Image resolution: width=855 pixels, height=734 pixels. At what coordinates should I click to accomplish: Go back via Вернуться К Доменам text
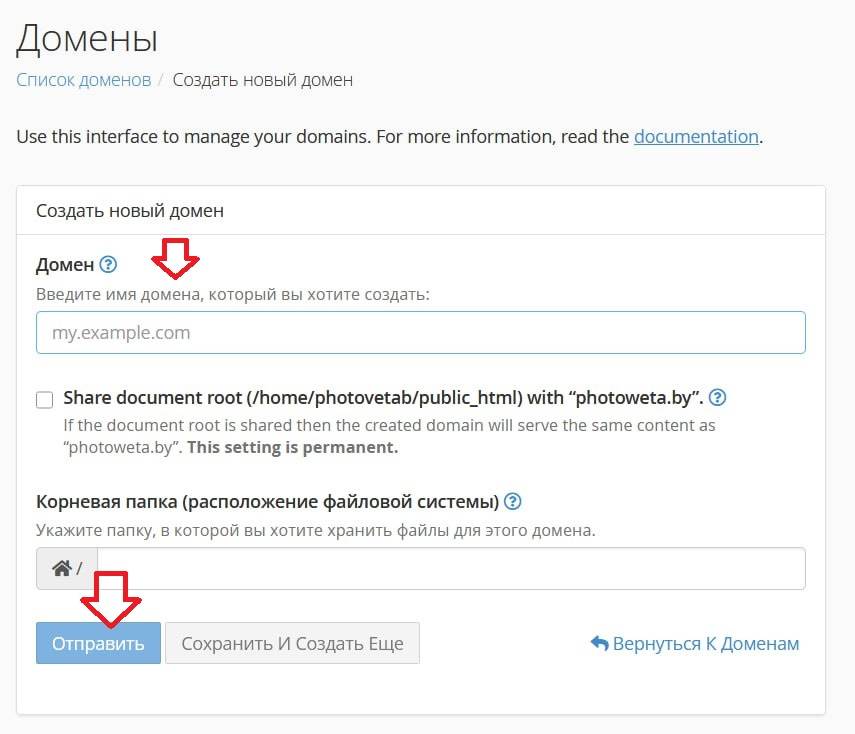click(706, 644)
